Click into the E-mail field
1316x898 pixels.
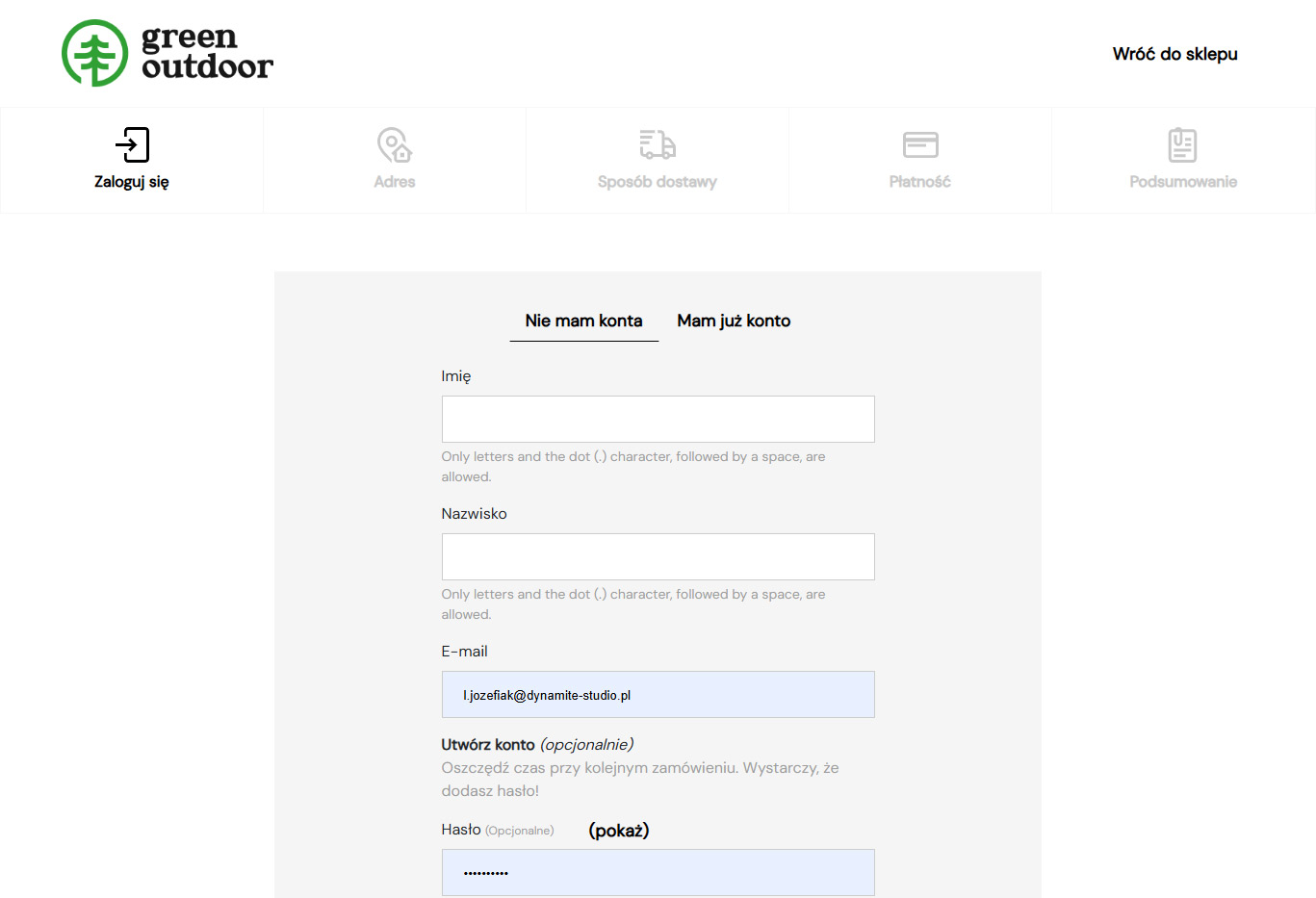pyautogui.click(x=658, y=695)
